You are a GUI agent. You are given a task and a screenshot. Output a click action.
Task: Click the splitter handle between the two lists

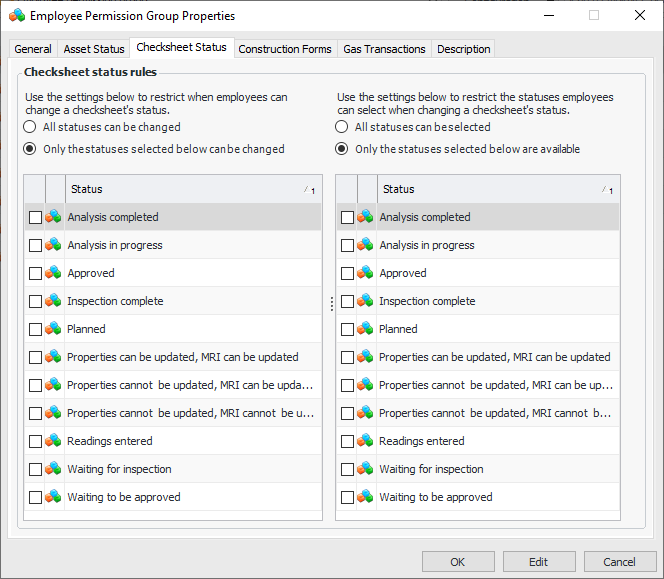click(x=331, y=304)
